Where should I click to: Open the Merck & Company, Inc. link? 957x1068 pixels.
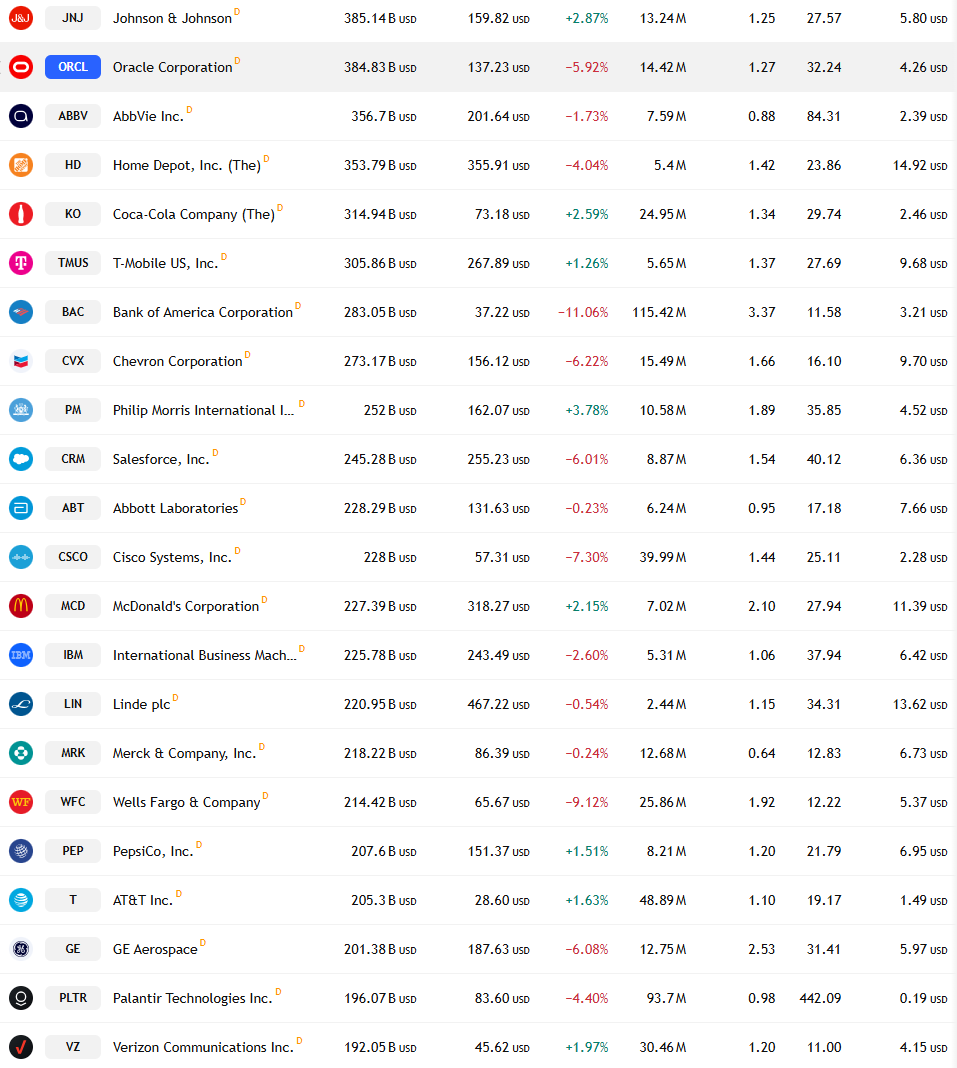coord(185,754)
